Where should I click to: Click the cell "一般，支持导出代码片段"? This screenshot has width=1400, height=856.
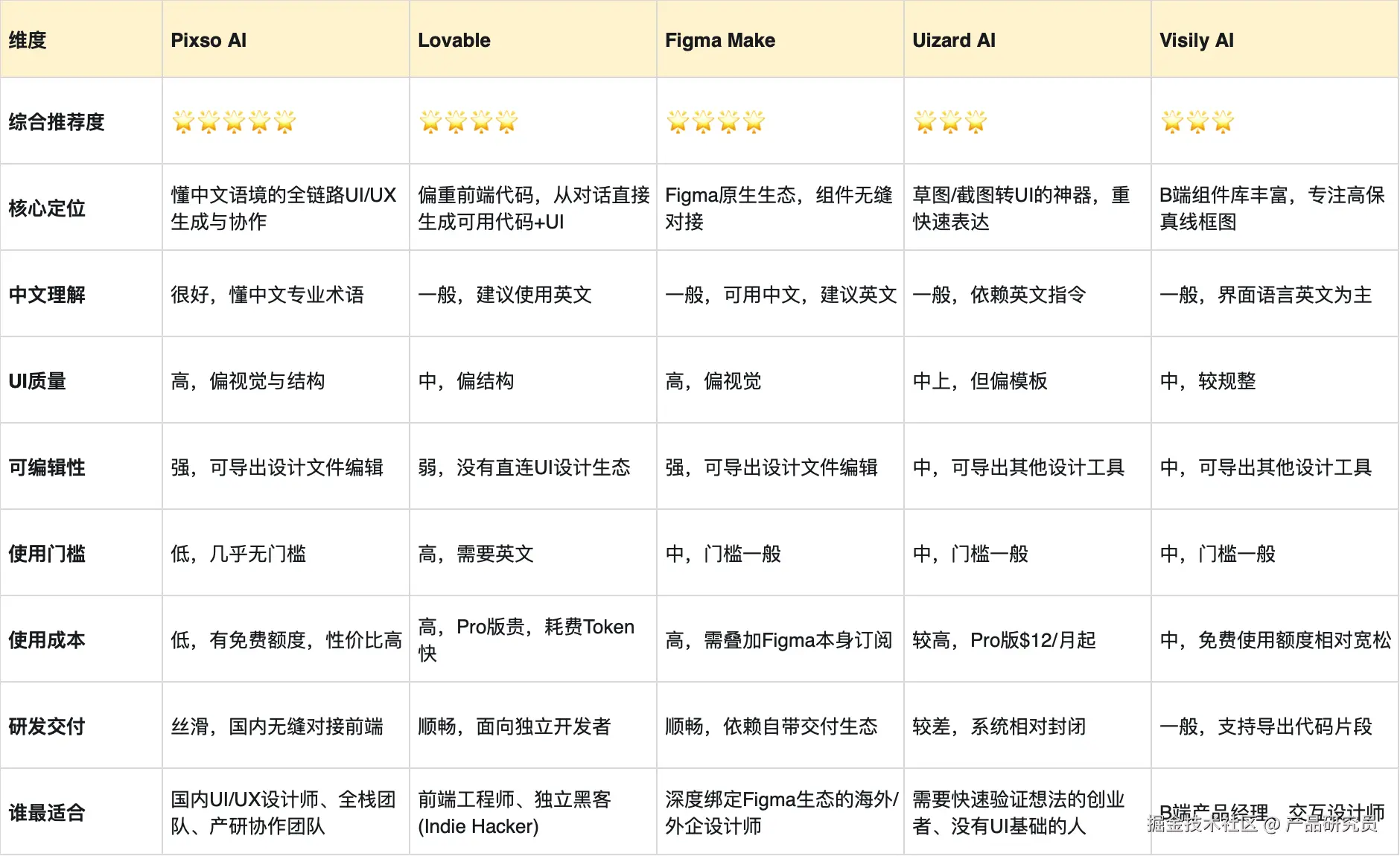pyautogui.click(x=1275, y=726)
